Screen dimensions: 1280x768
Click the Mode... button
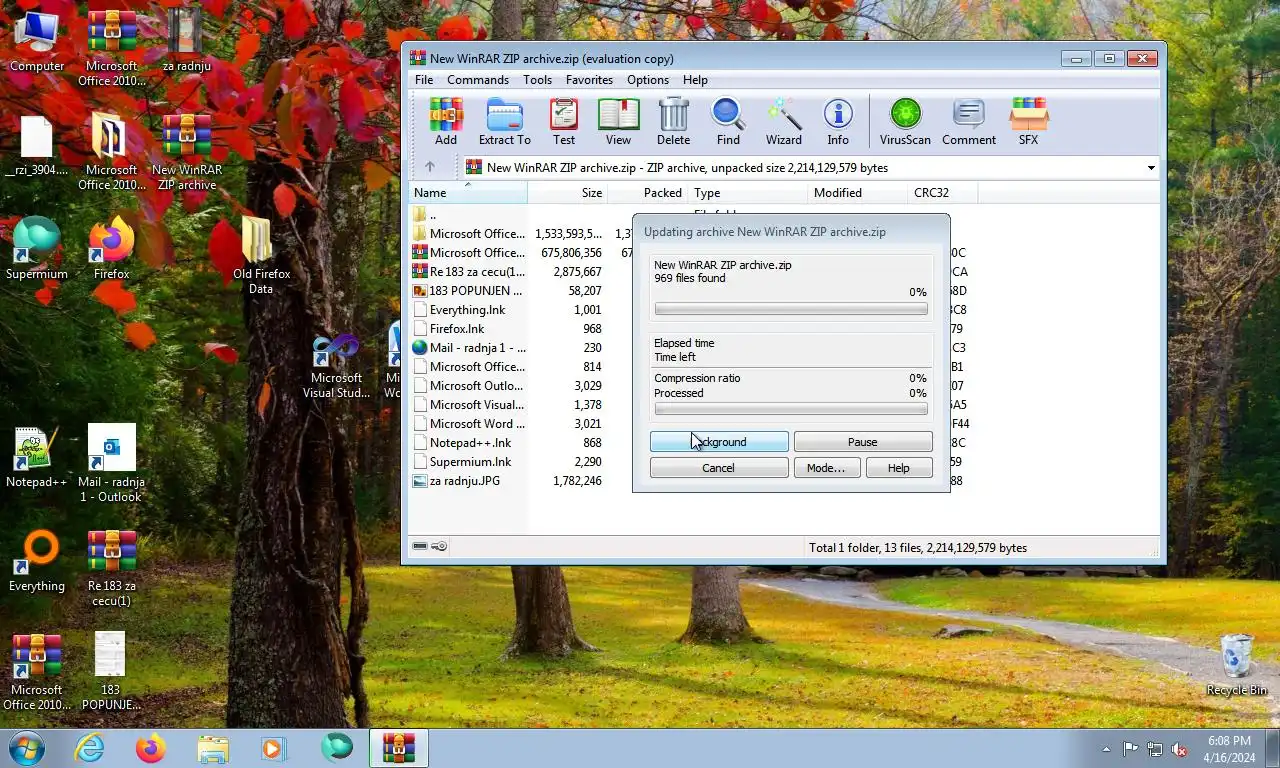tap(826, 468)
